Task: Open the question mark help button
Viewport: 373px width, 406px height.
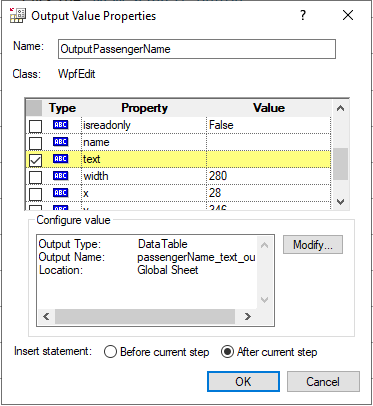Action: click(303, 15)
